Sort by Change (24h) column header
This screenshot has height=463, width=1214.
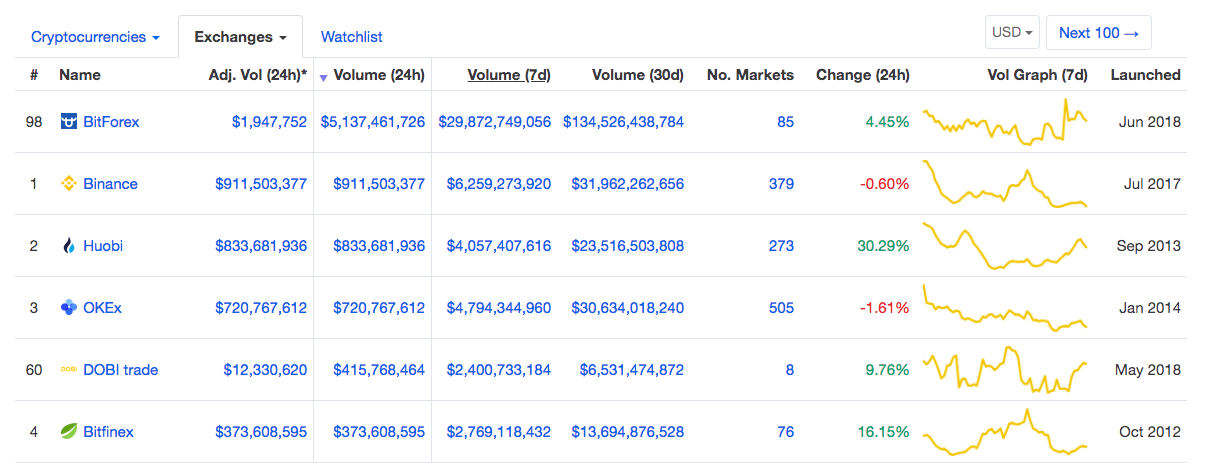point(863,75)
